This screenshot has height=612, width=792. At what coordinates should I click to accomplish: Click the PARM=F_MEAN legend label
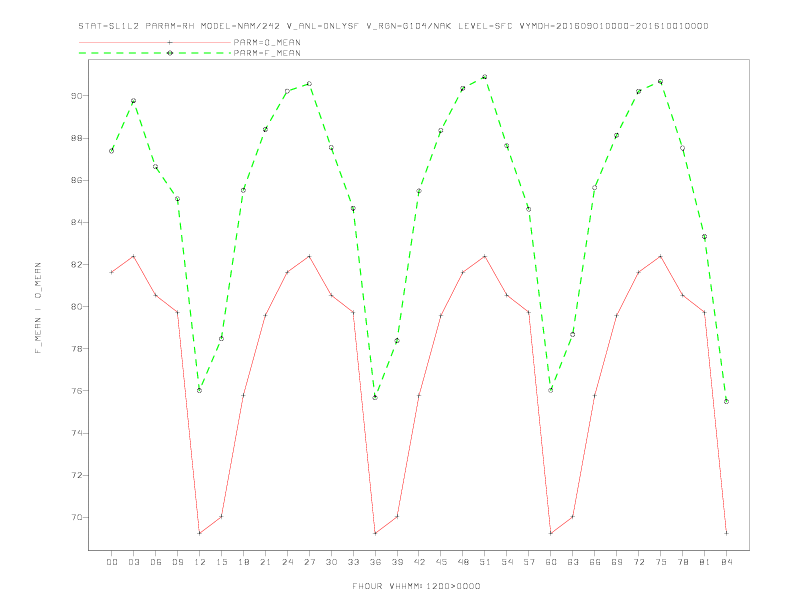tap(267, 53)
